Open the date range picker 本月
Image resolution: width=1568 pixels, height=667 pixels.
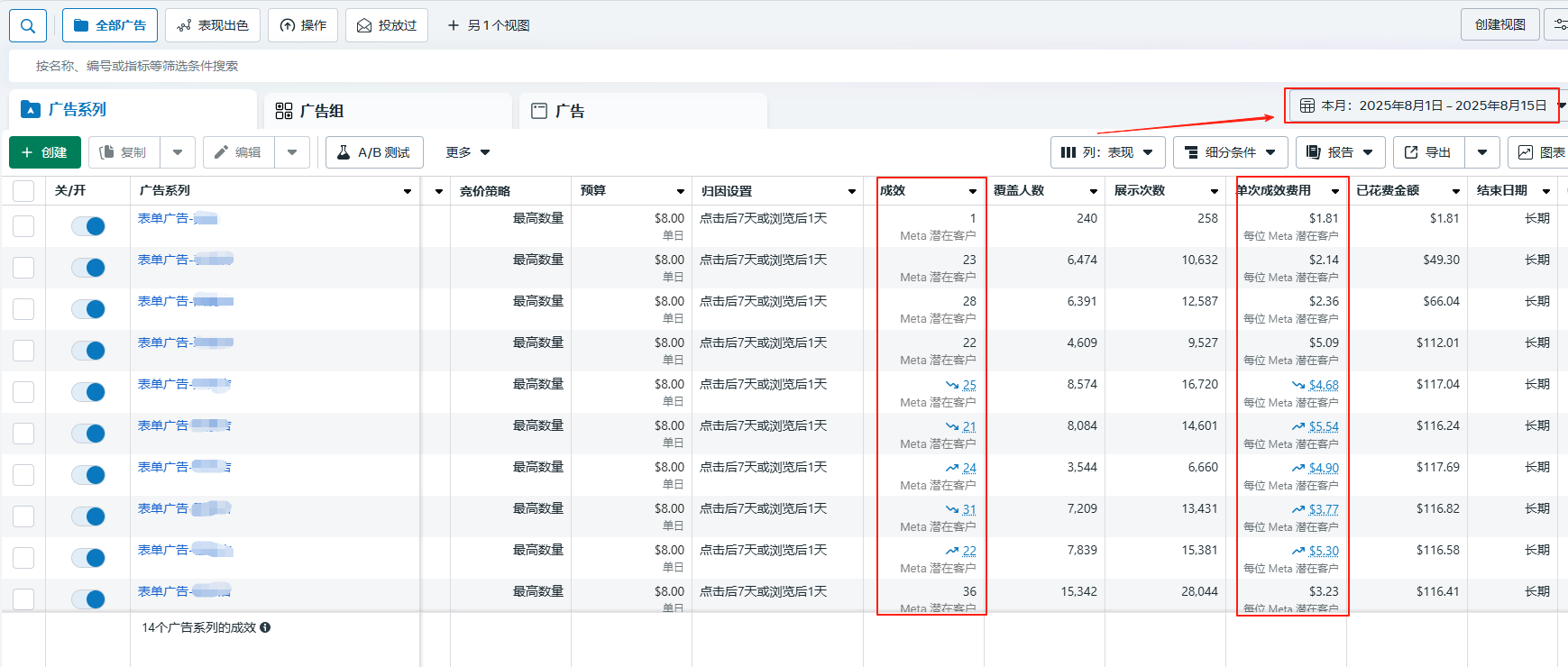[1424, 105]
